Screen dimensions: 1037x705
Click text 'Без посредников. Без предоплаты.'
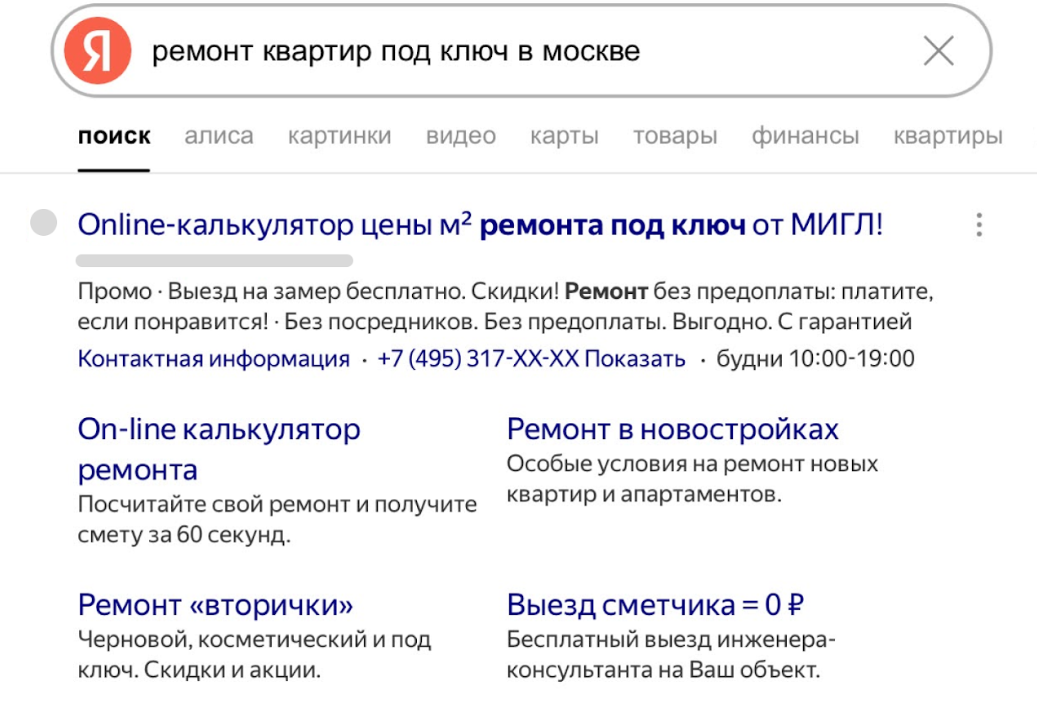pos(475,321)
